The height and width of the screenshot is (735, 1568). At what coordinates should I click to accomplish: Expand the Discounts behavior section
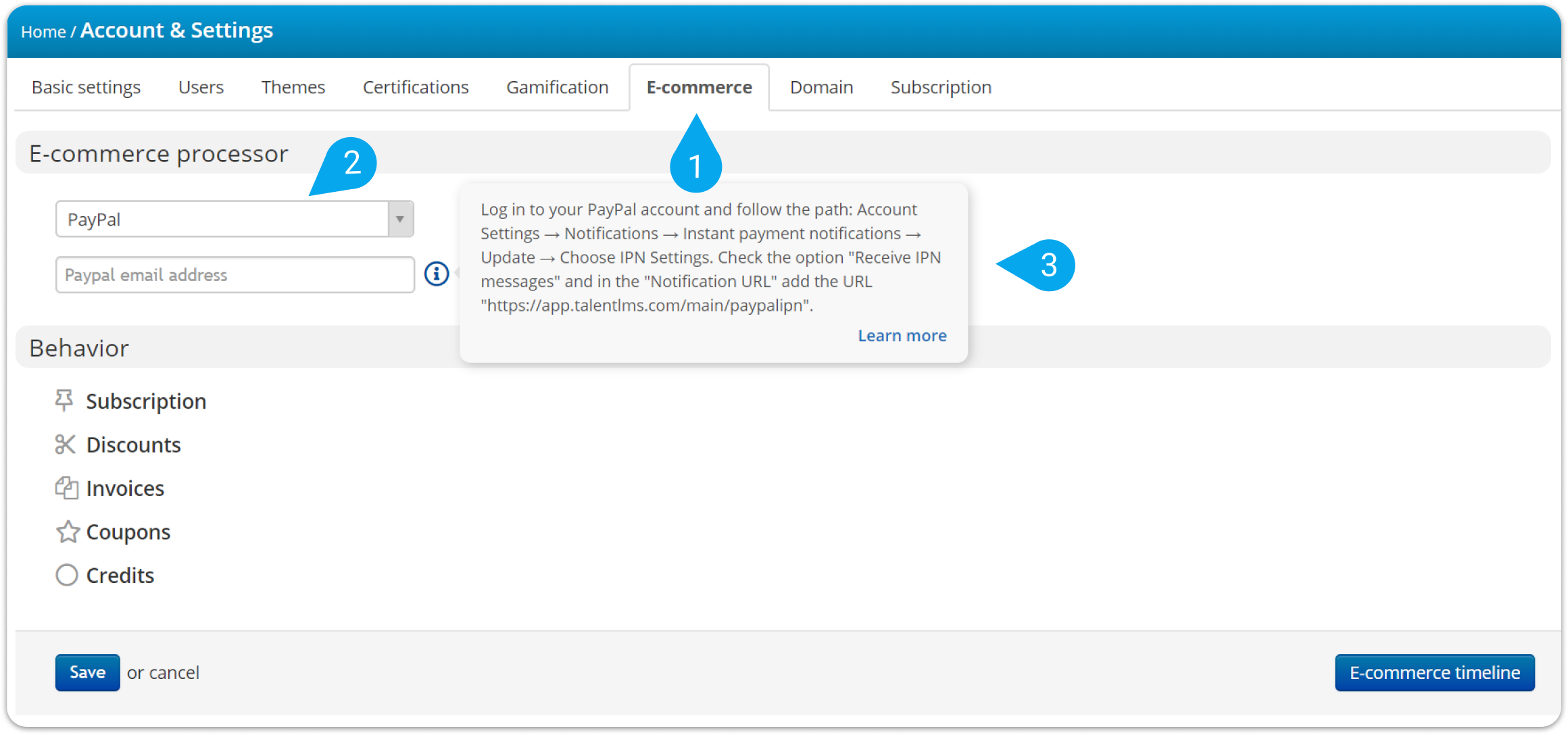[x=133, y=445]
